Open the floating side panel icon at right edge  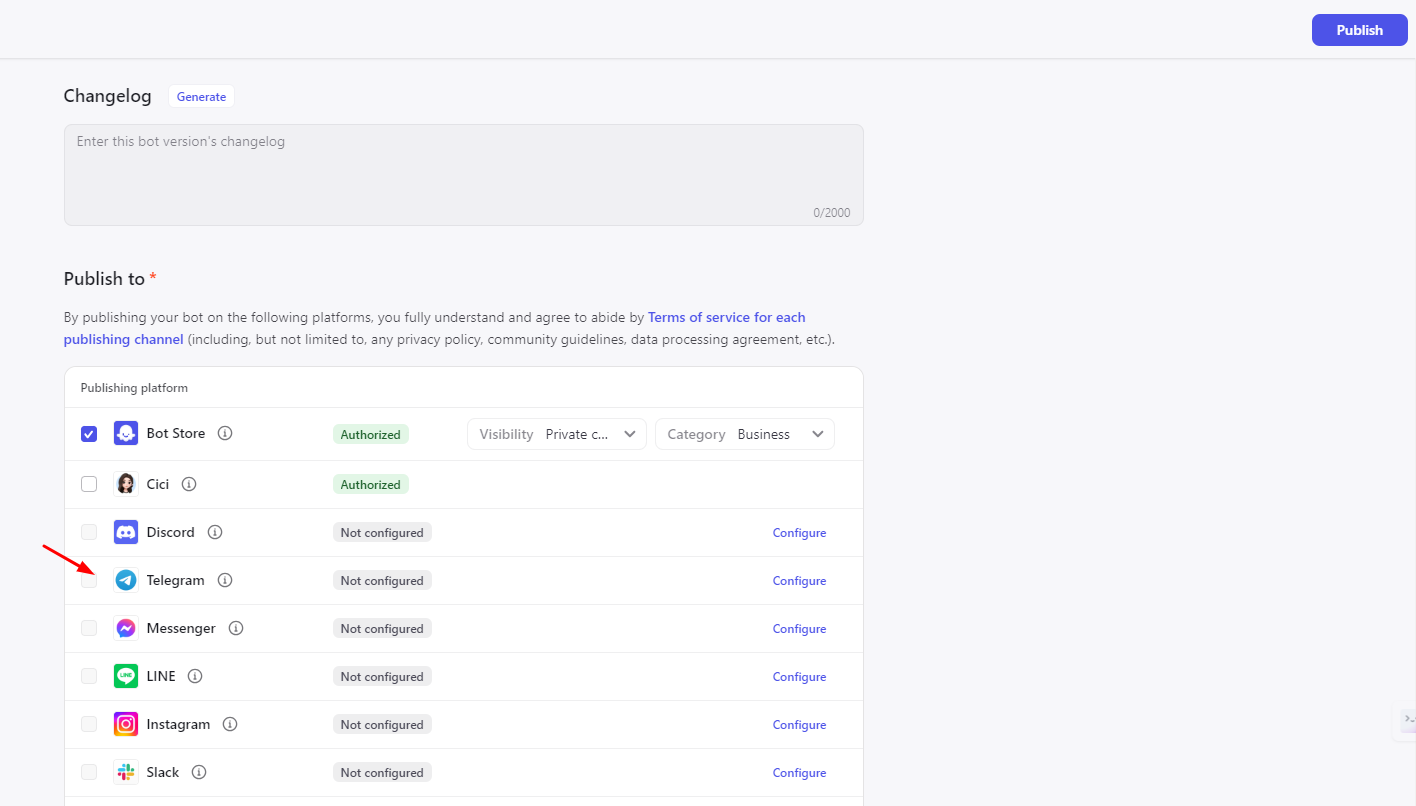coord(1407,719)
